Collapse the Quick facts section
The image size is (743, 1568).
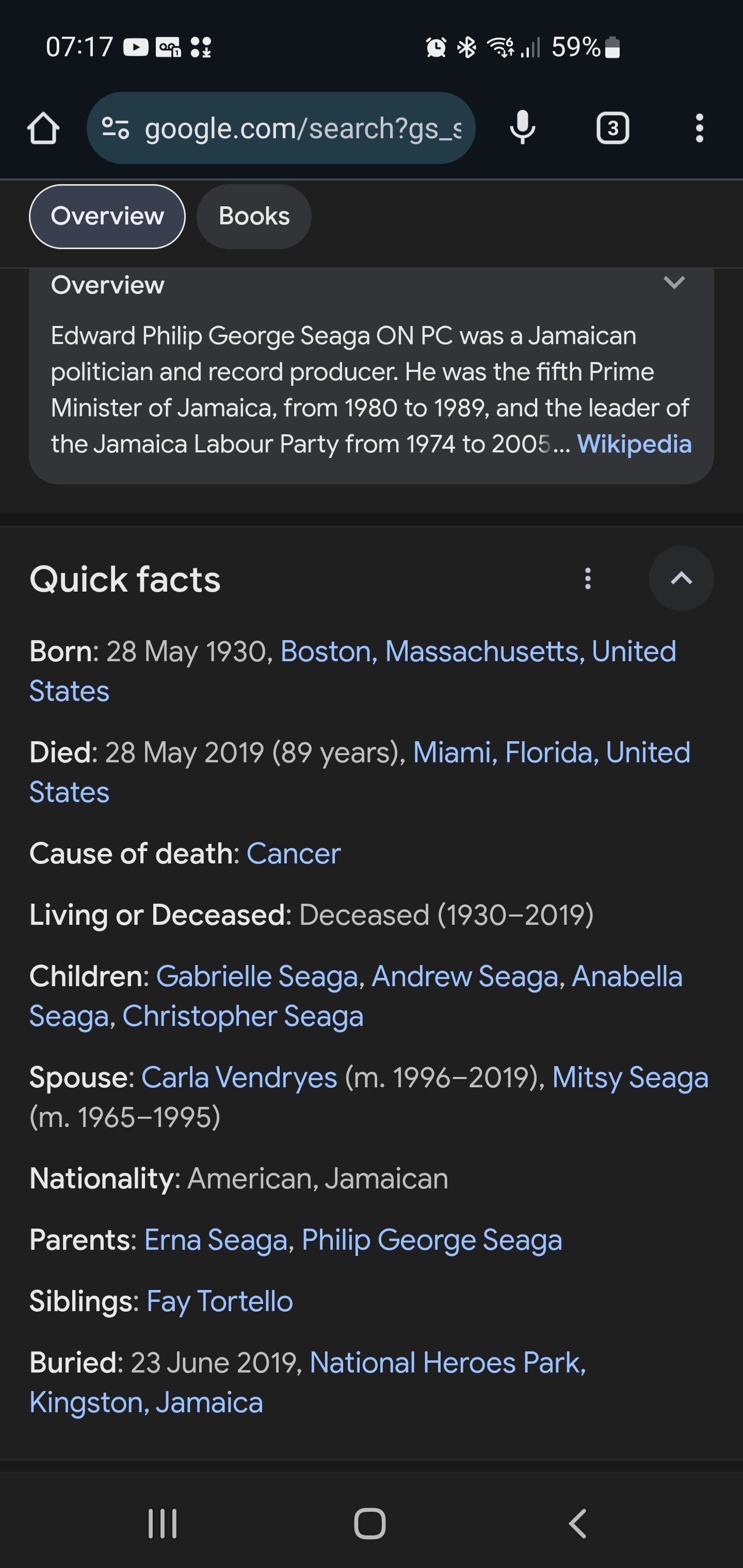coord(681,578)
